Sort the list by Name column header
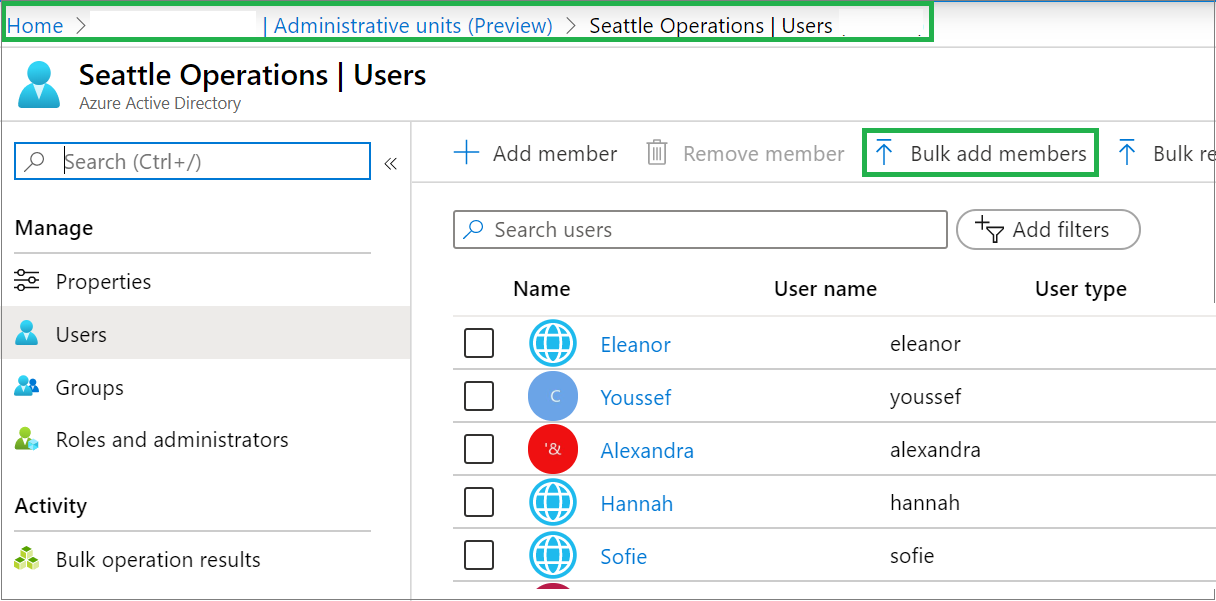This screenshot has width=1216, height=601. pyautogui.click(x=541, y=289)
